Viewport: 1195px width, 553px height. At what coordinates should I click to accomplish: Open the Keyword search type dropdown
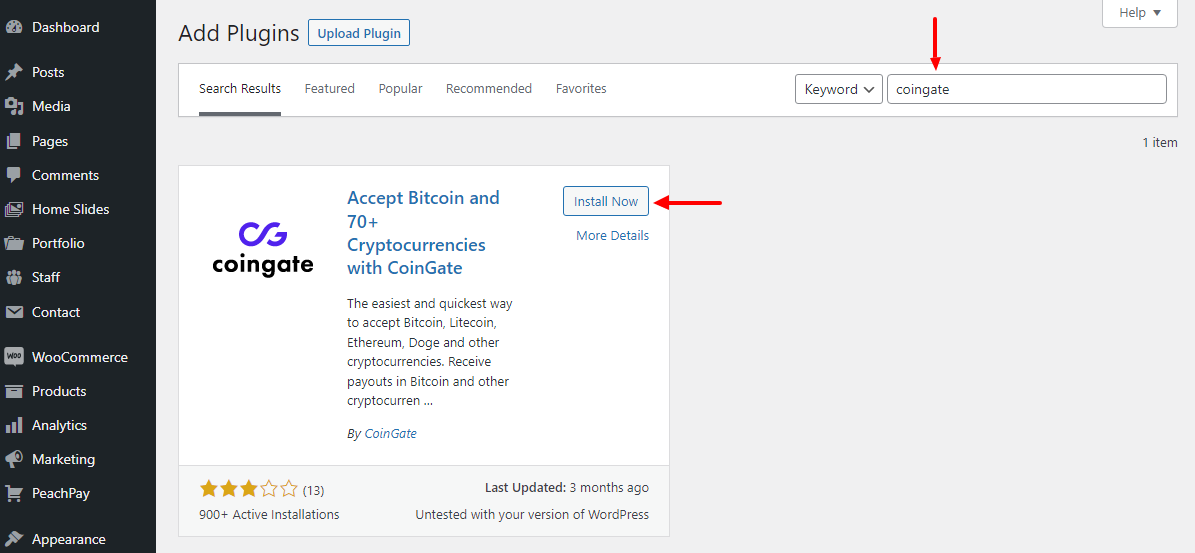tap(838, 89)
